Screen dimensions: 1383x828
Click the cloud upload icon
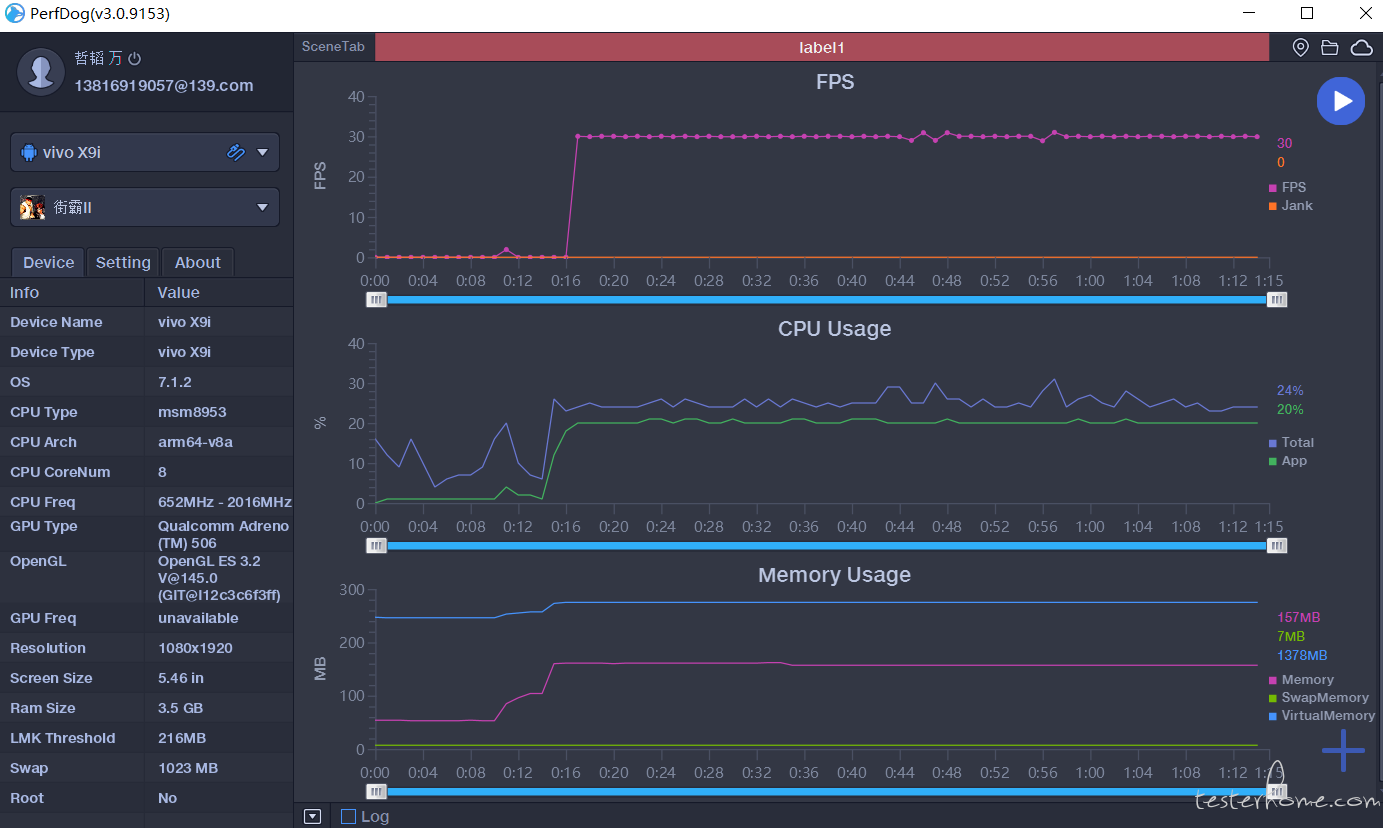[1361, 48]
